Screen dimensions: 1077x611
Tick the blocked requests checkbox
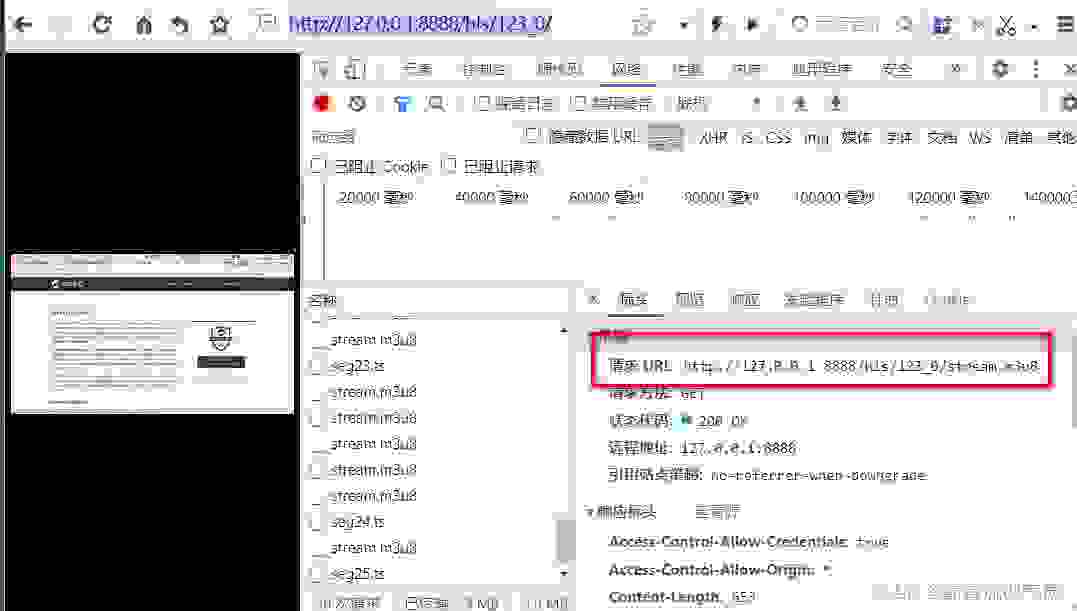pos(449,165)
